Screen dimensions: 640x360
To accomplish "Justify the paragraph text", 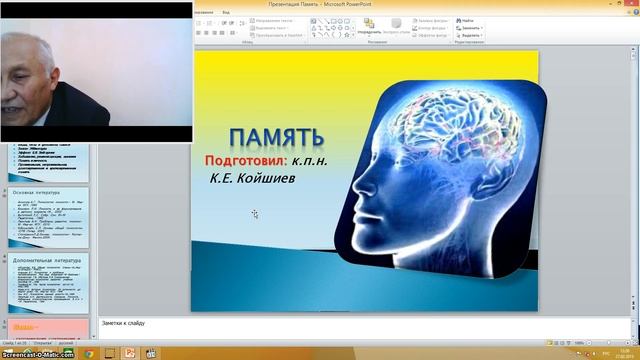I will (x=222, y=33).
